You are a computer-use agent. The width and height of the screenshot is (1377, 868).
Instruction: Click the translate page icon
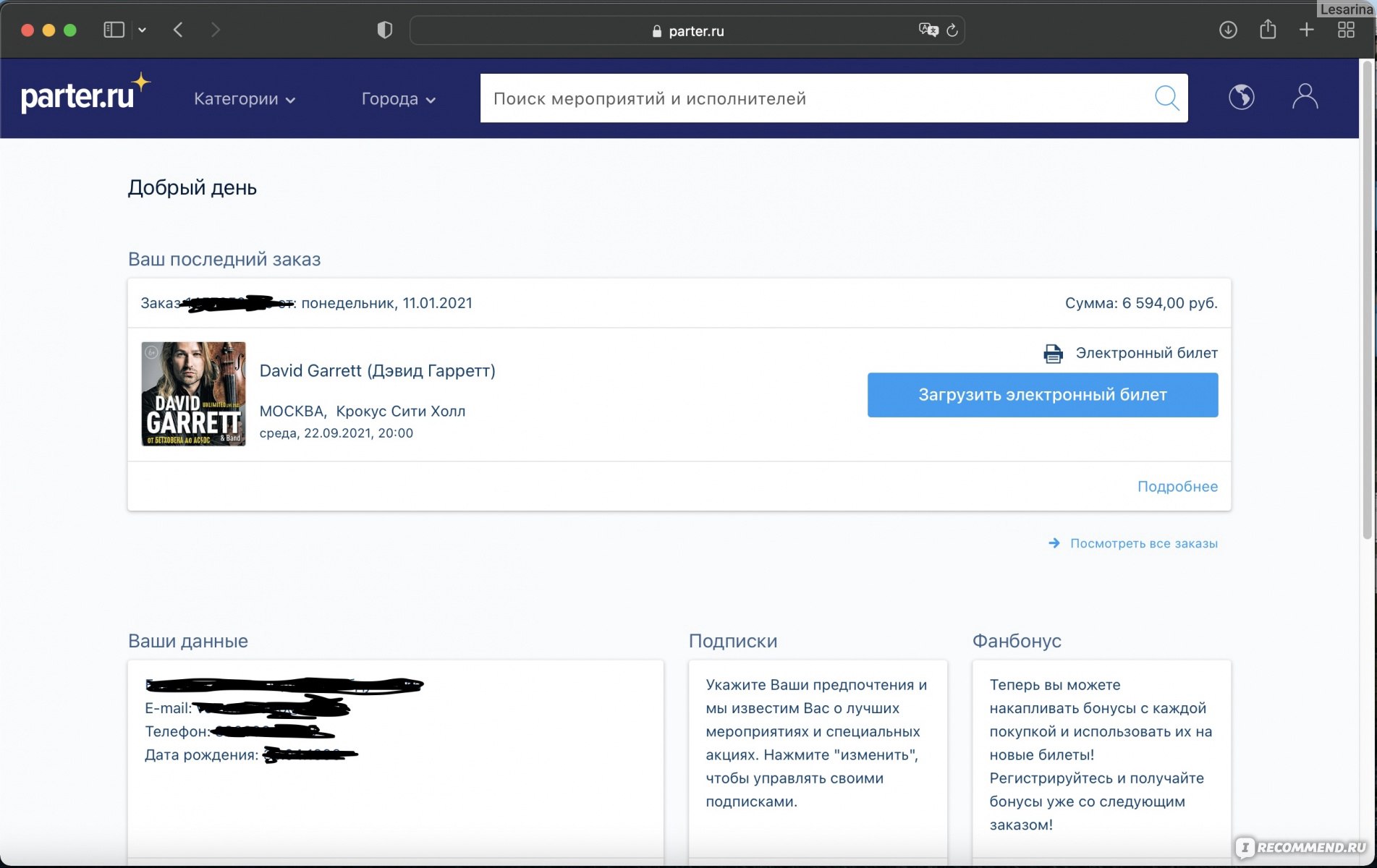pyautogui.click(x=928, y=30)
